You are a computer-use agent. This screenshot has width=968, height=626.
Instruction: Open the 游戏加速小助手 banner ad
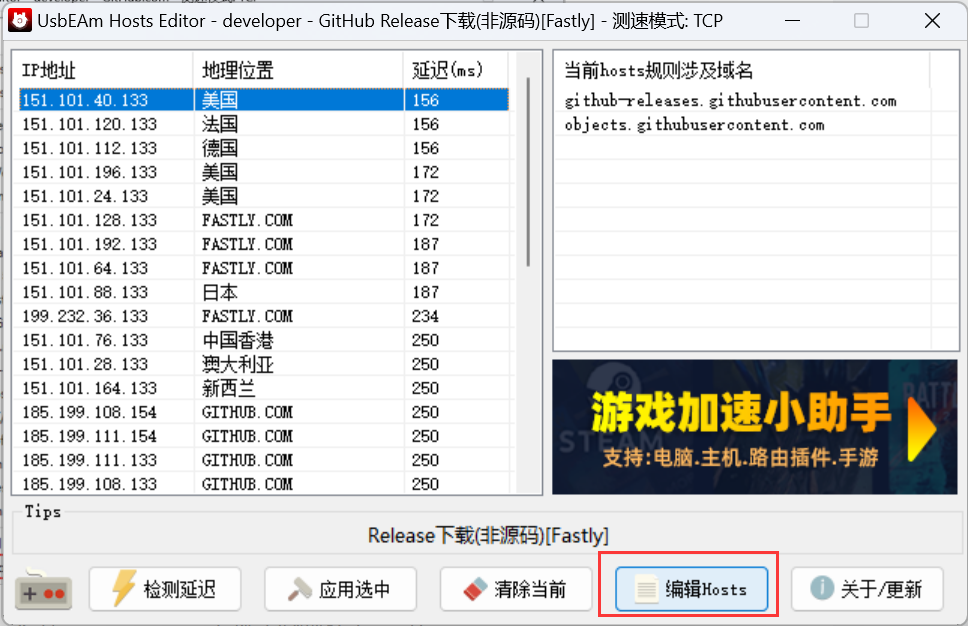pyautogui.click(x=754, y=427)
